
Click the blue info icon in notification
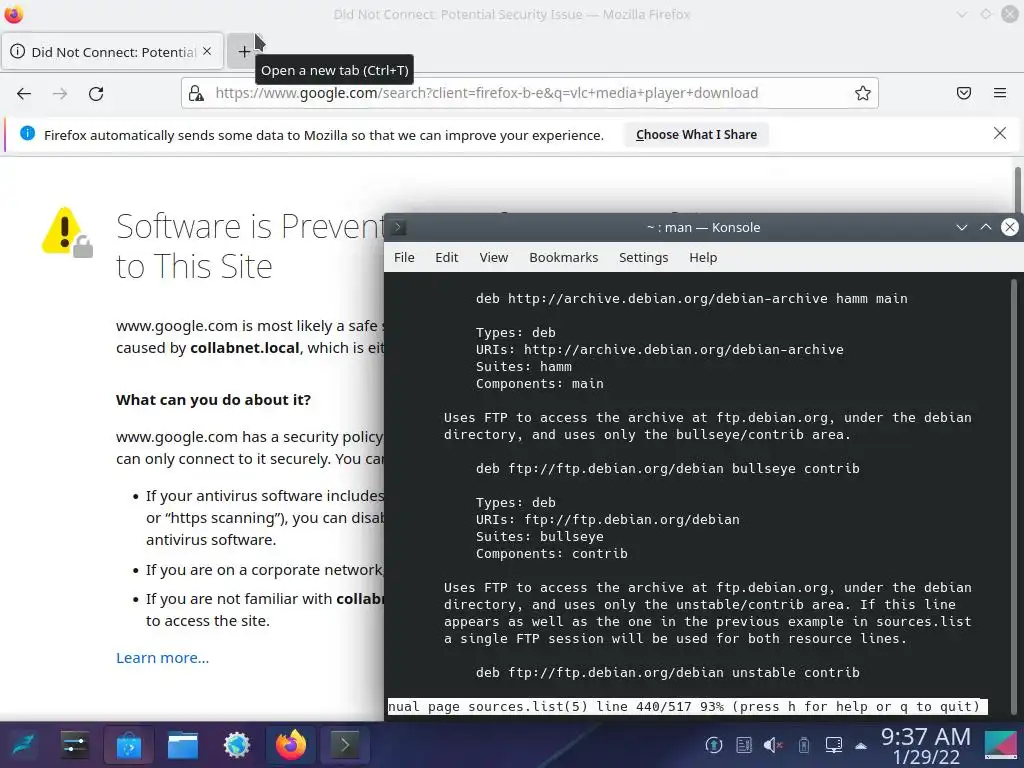click(x=27, y=133)
